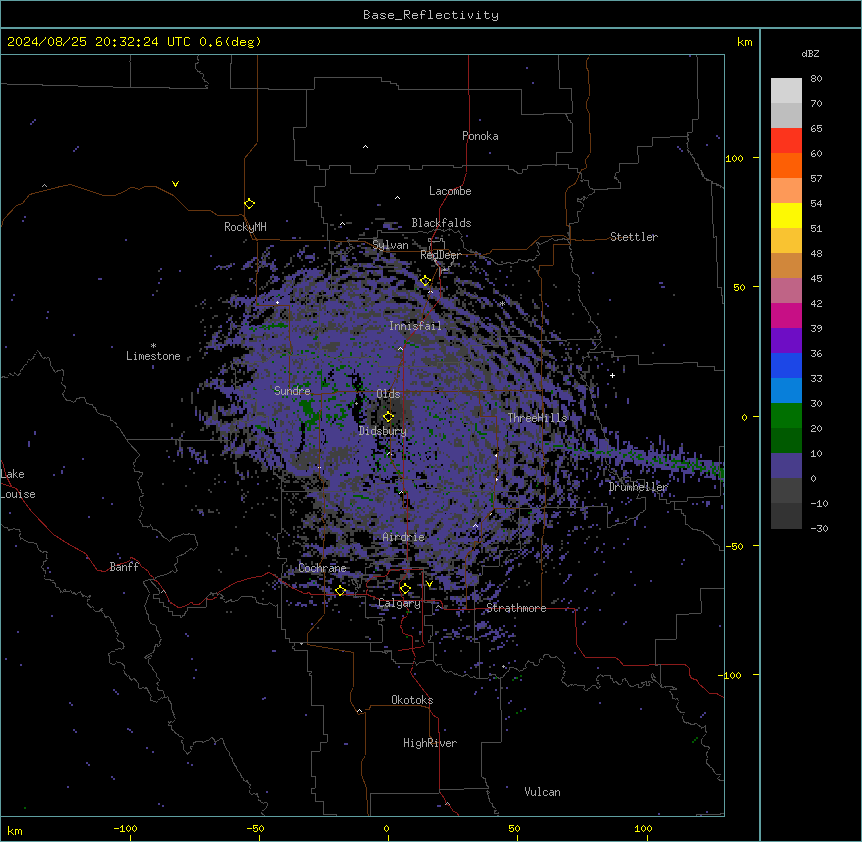Image resolution: width=862 pixels, height=842 pixels.
Task: Click the Cochrane city label
Action: [x=323, y=568]
